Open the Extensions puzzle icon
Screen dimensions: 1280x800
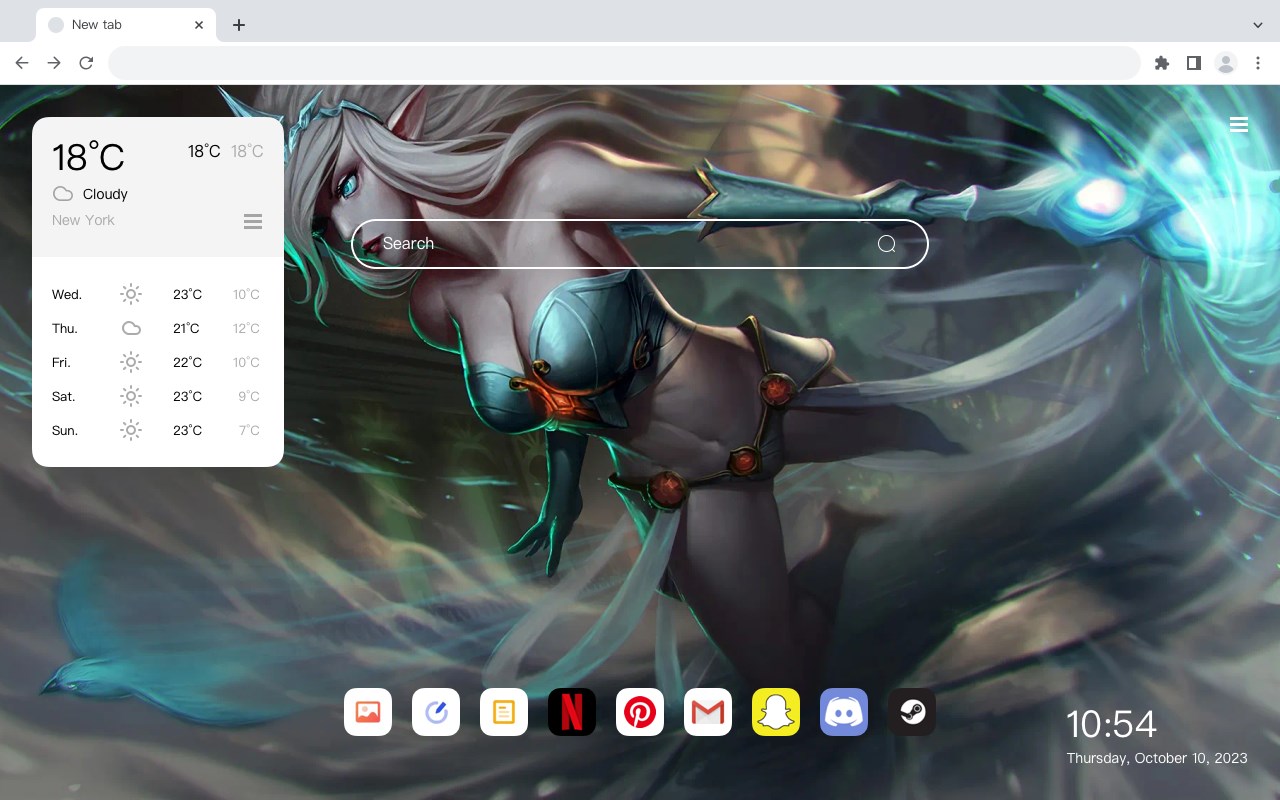1161,63
